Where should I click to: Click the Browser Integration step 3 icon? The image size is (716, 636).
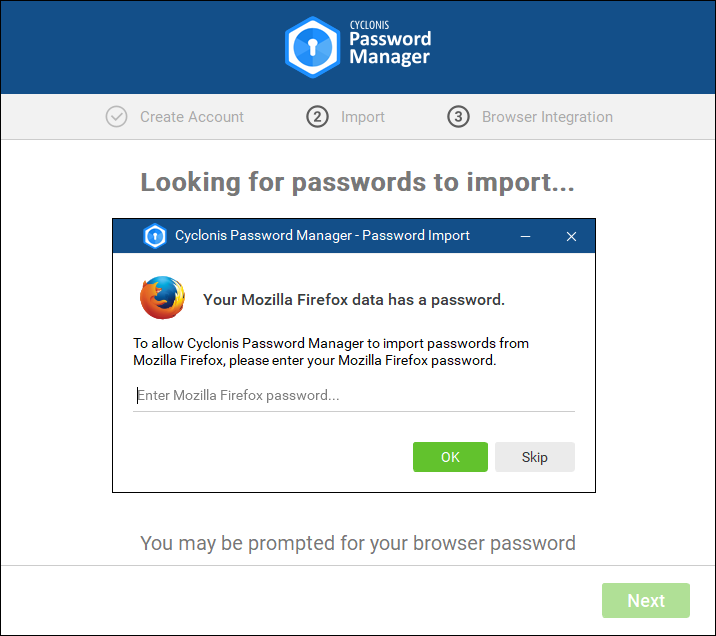pyautogui.click(x=458, y=117)
